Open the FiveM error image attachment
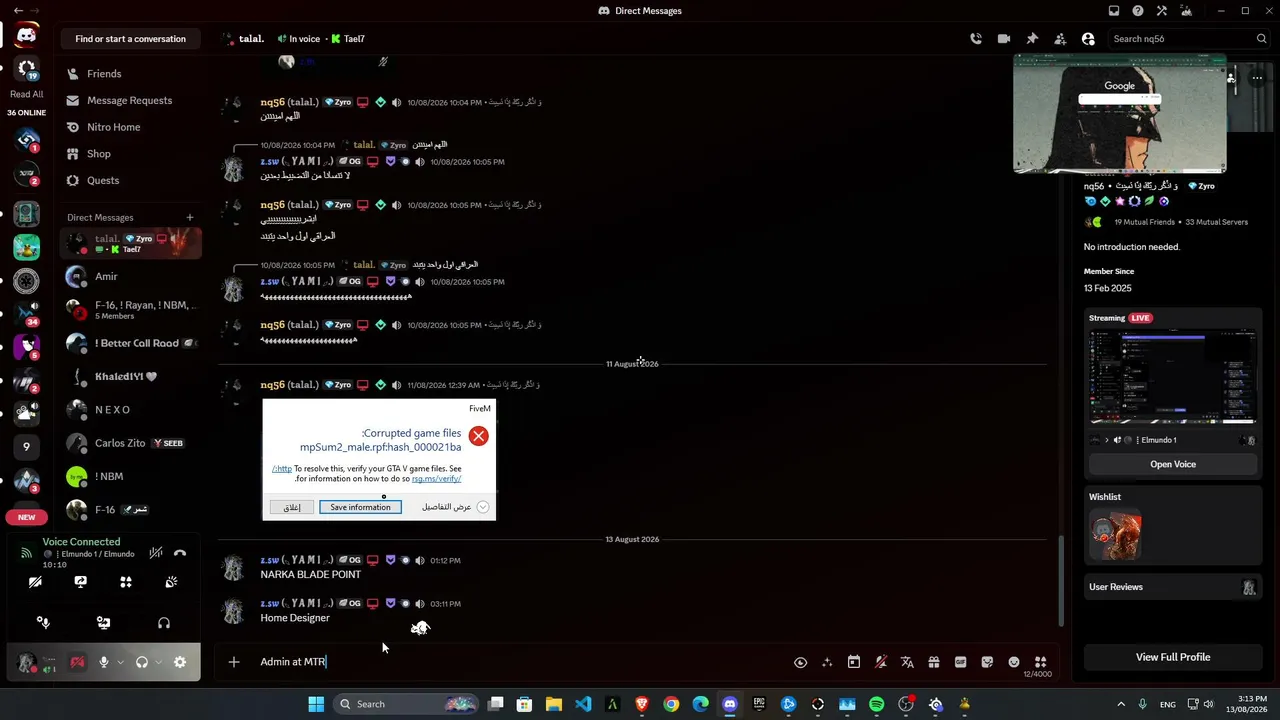Screen dimensions: 1280x720 point(379,460)
